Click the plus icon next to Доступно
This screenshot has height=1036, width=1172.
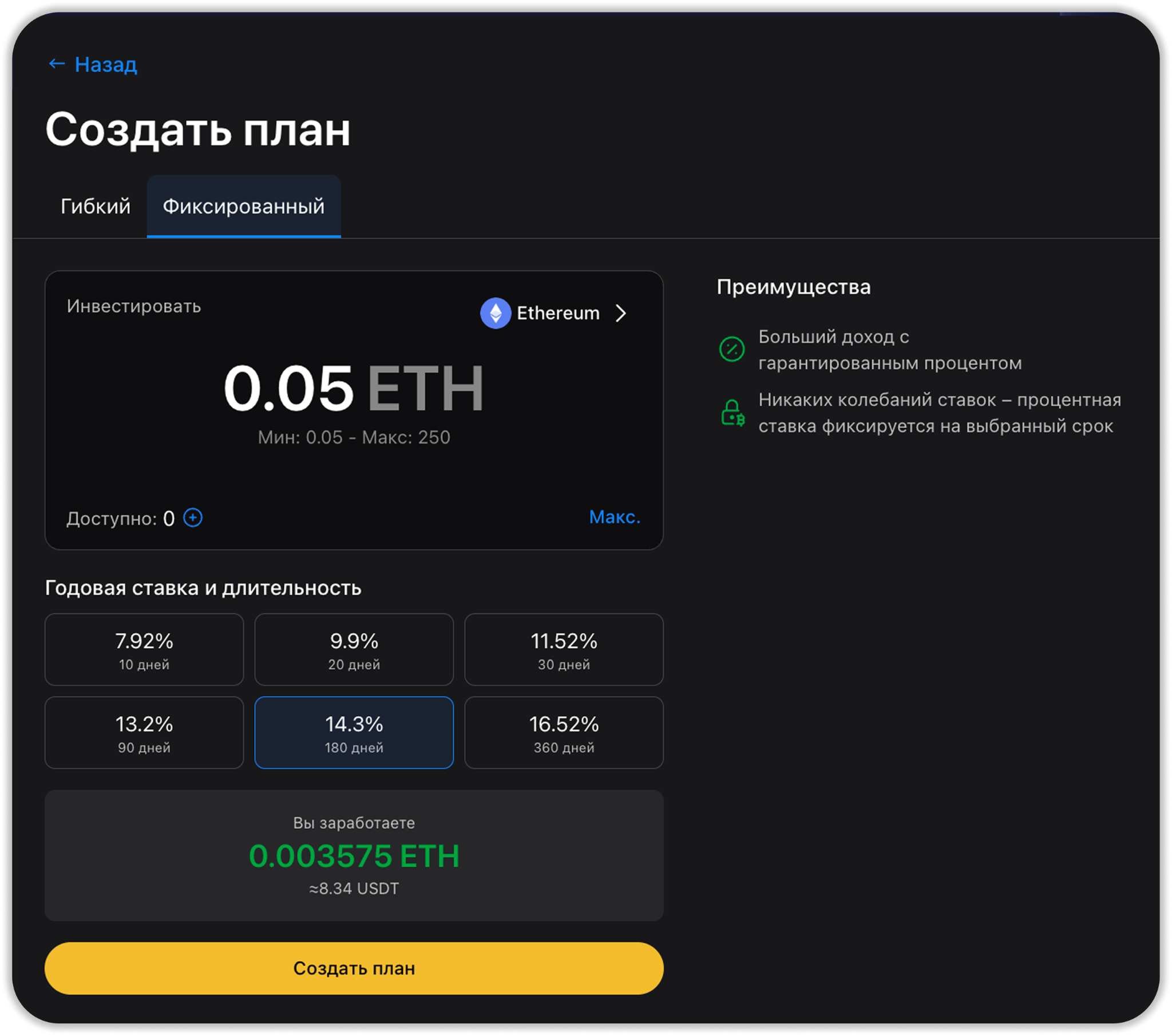[193, 518]
